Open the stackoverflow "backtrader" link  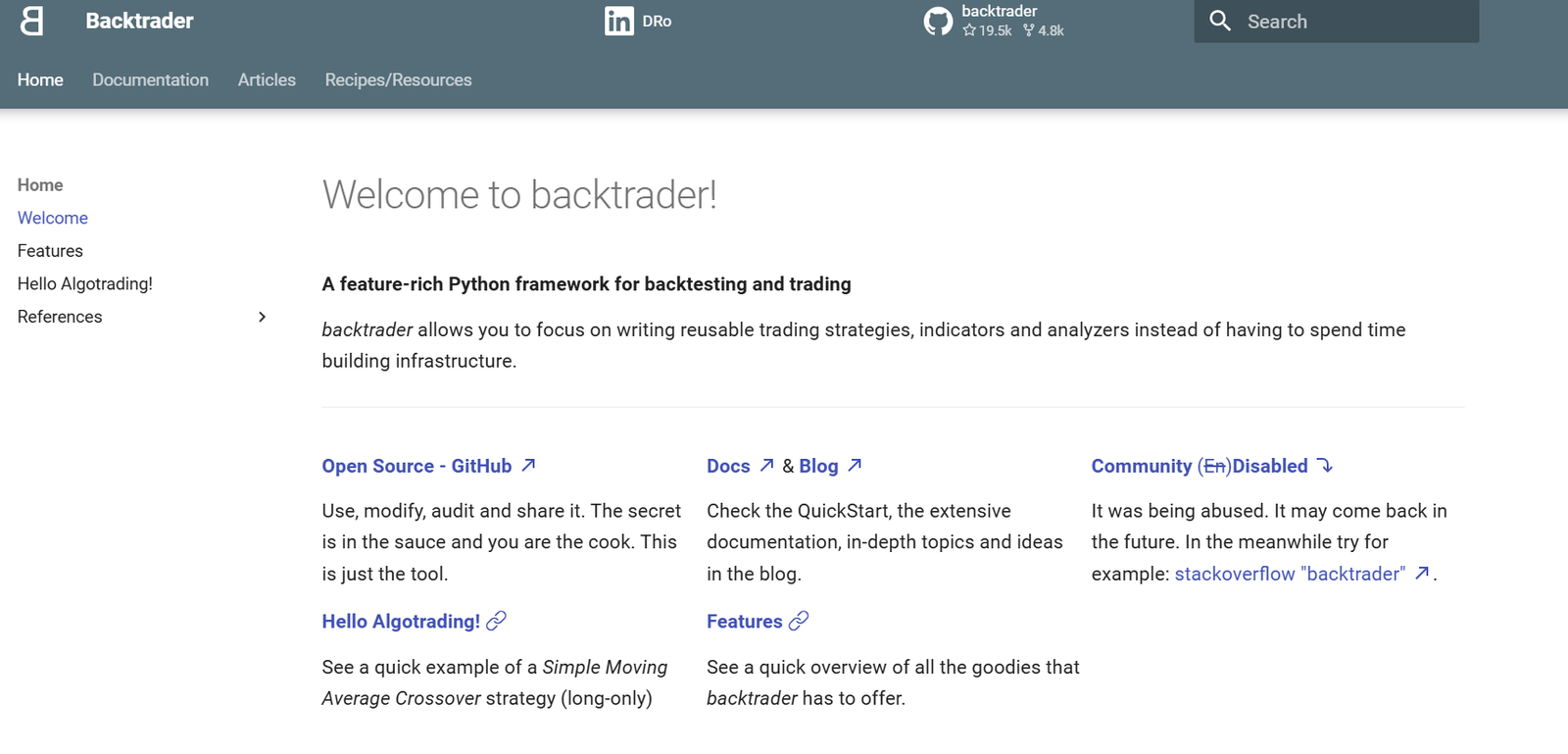tap(1290, 574)
